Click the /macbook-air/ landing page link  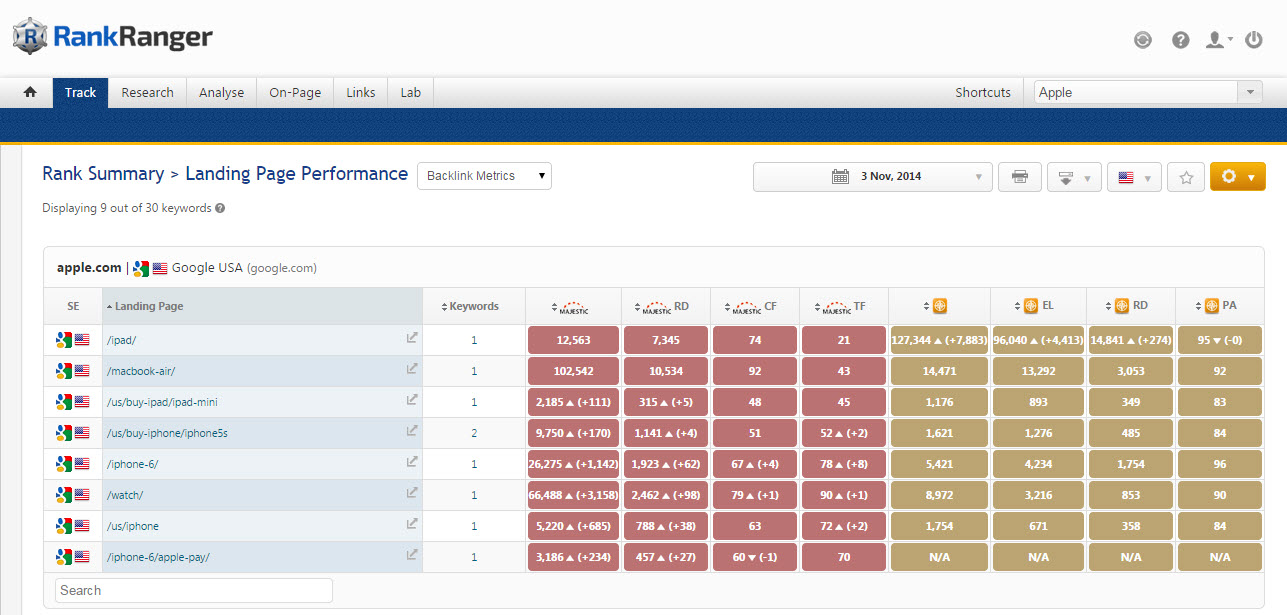click(140, 371)
